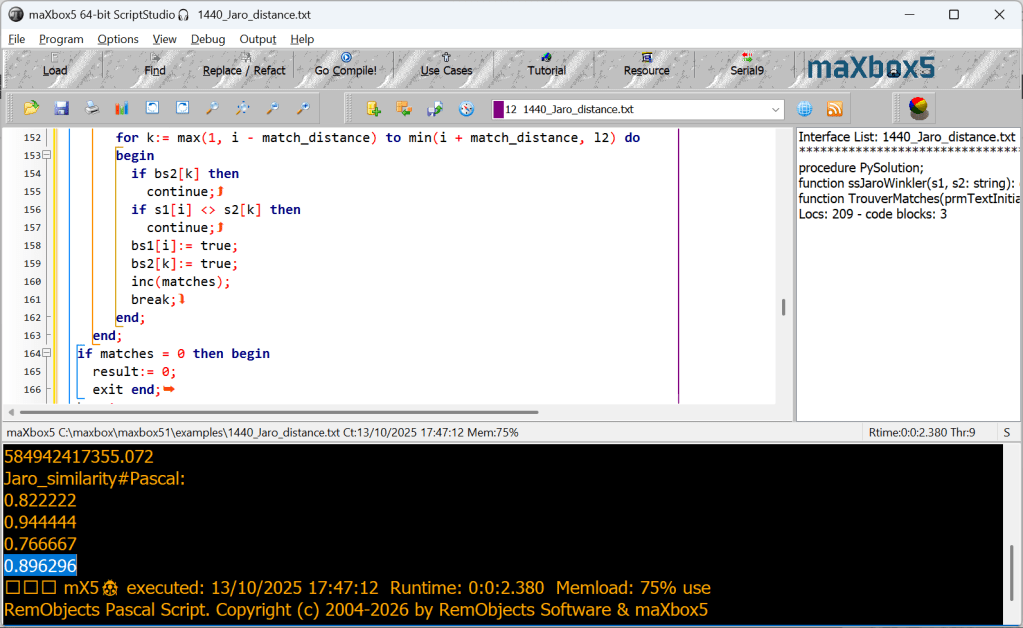Viewport: 1023px width, 628px height.
Task: Open the Options menu
Action: 118,39
